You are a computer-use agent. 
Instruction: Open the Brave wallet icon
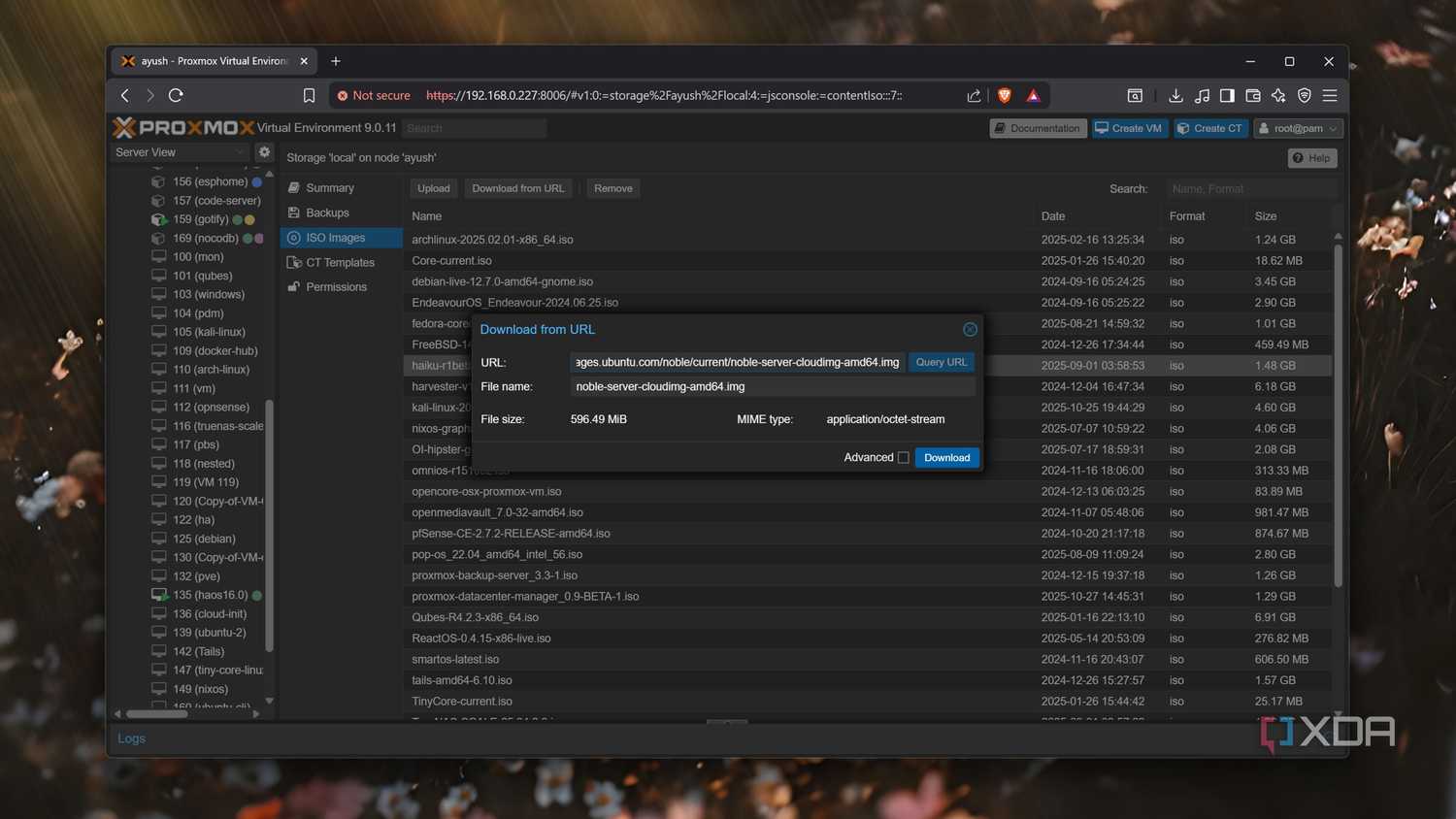[1253, 95]
